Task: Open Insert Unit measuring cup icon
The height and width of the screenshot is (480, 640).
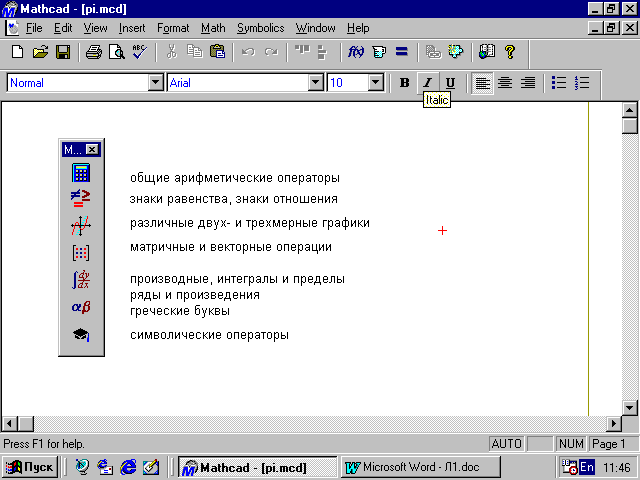Action: point(379,52)
